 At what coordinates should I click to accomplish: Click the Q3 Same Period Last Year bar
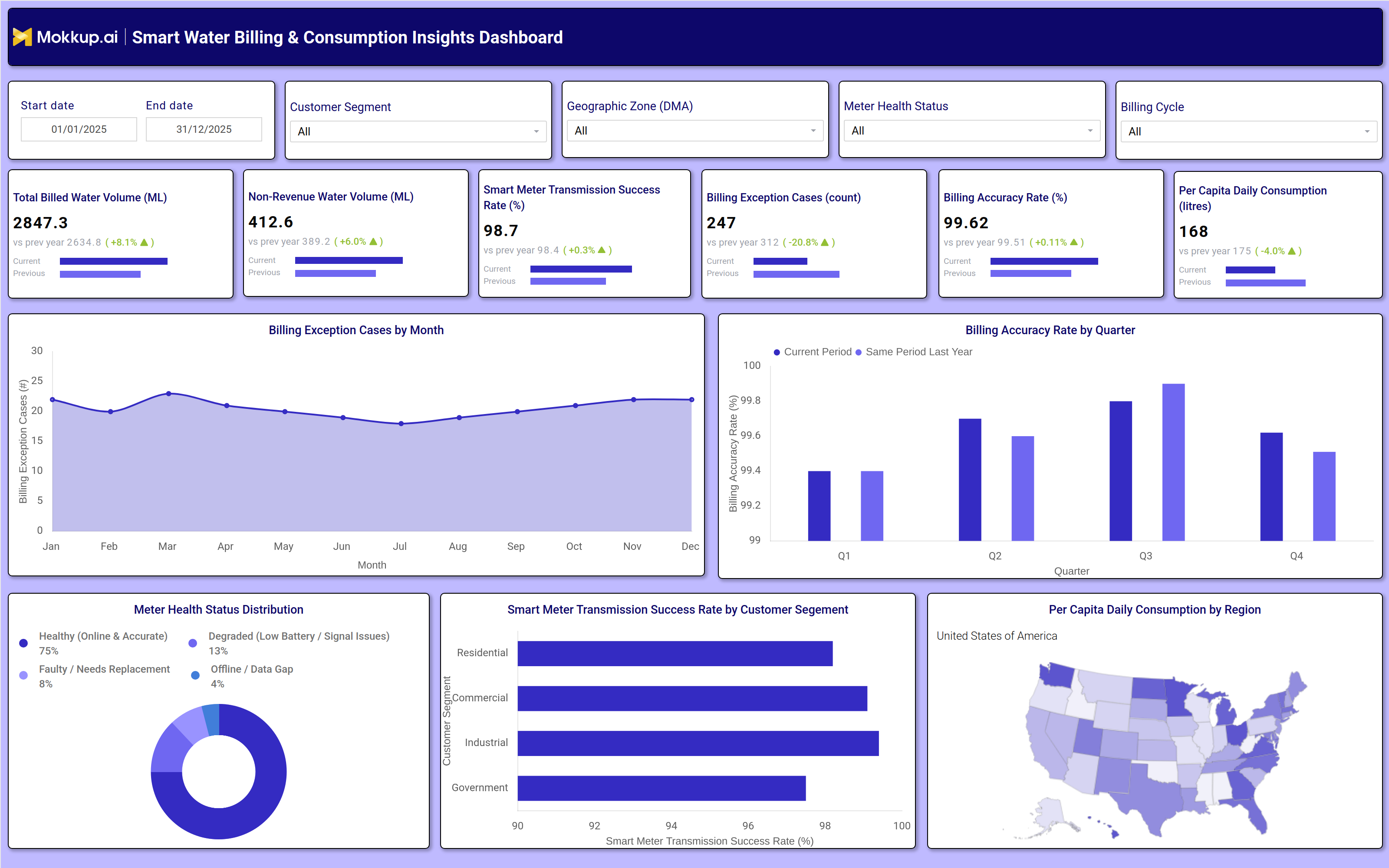[1173, 462]
